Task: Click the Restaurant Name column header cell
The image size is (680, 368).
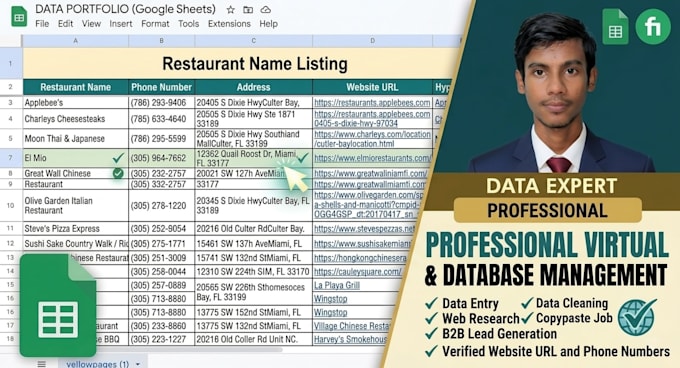Action: [x=75, y=87]
